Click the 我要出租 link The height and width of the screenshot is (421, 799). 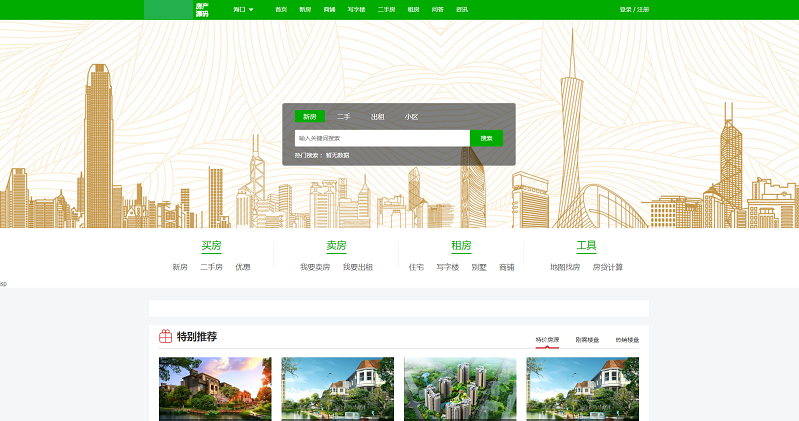point(358,267)
